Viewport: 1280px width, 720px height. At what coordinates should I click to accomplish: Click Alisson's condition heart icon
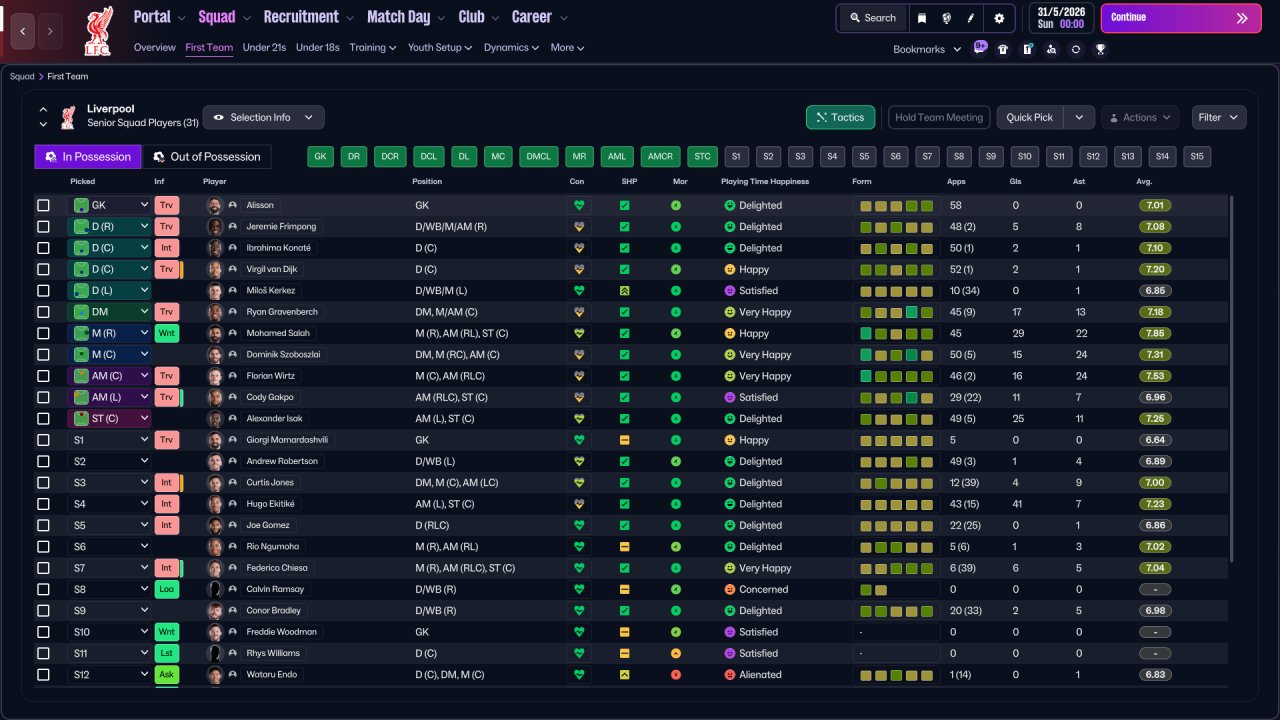click(x=578, y=205)
